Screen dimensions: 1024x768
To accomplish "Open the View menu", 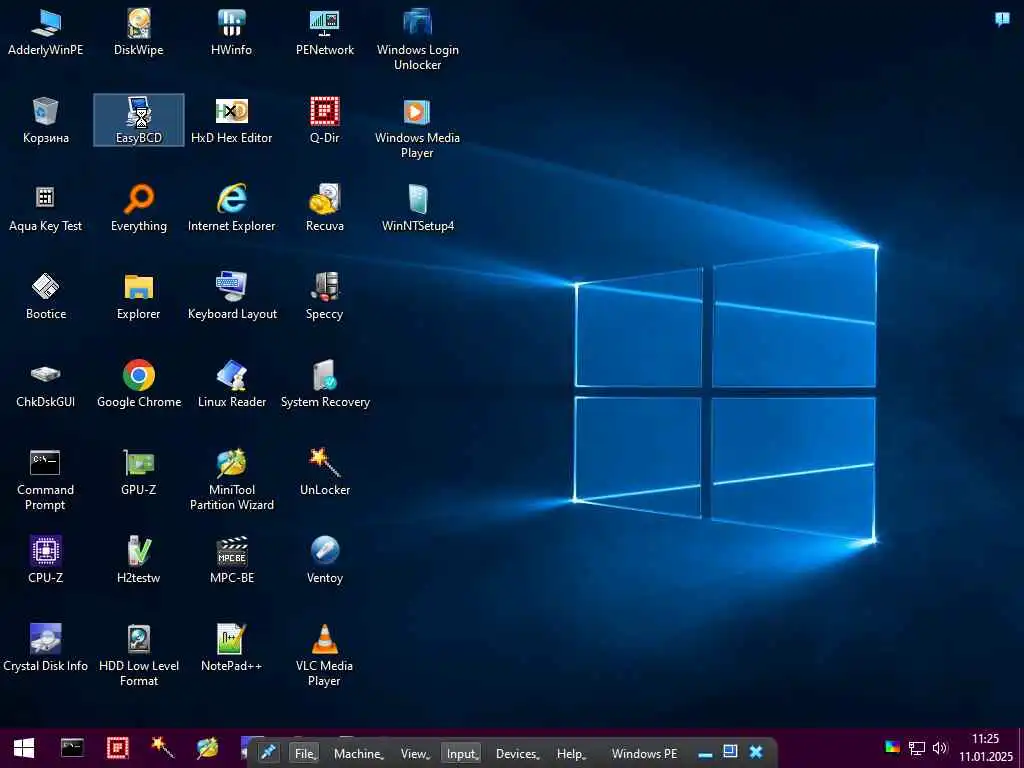I will click(x=415, y=754).
